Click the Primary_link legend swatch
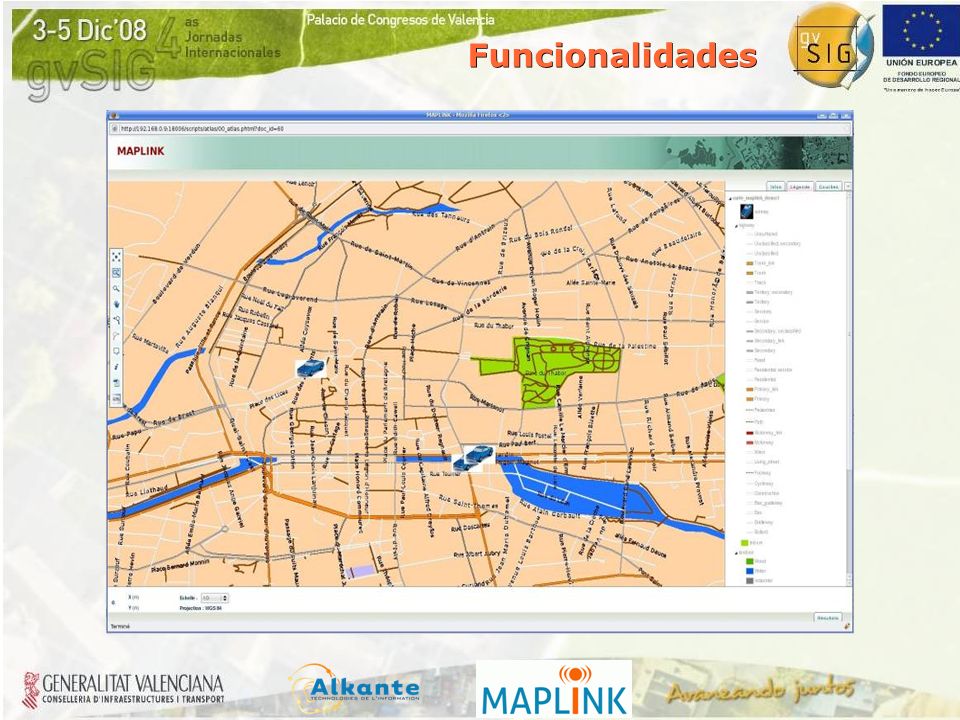 (x=749, y=389)
